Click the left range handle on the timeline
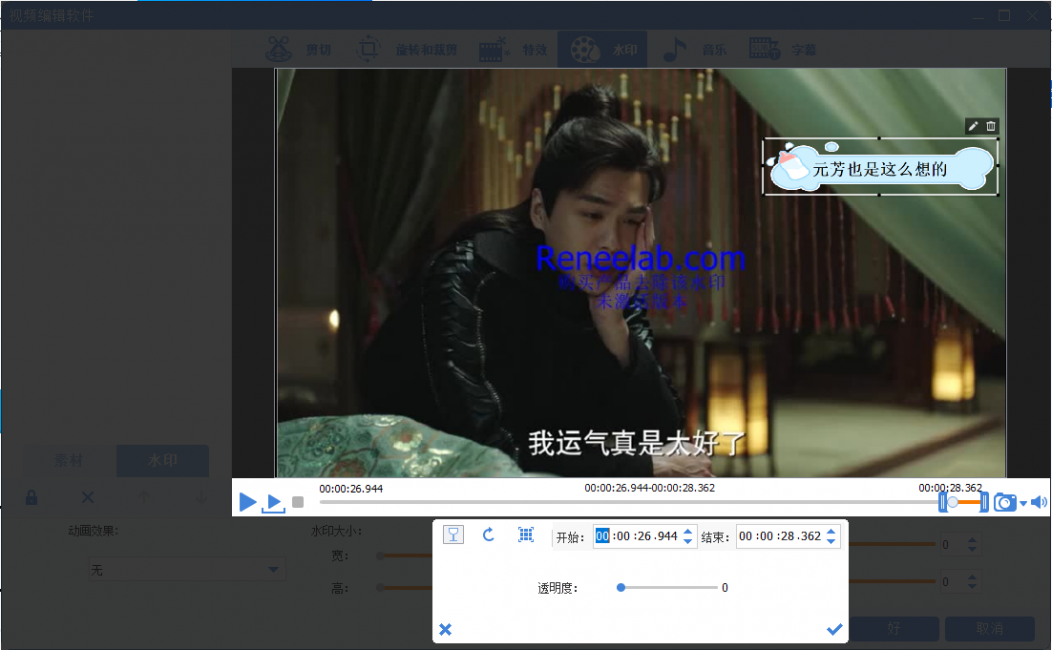Image resolution: width=1052 pixels, height=650 pixels. [943, 502]
